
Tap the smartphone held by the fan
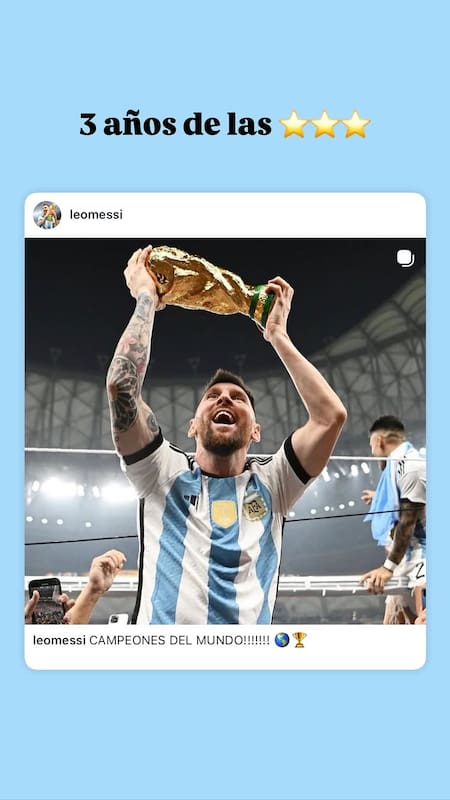46,601
